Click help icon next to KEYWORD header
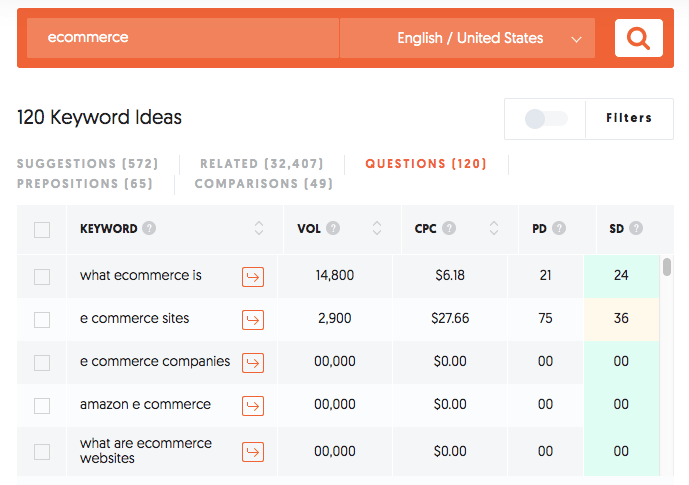 coord(149,228)
